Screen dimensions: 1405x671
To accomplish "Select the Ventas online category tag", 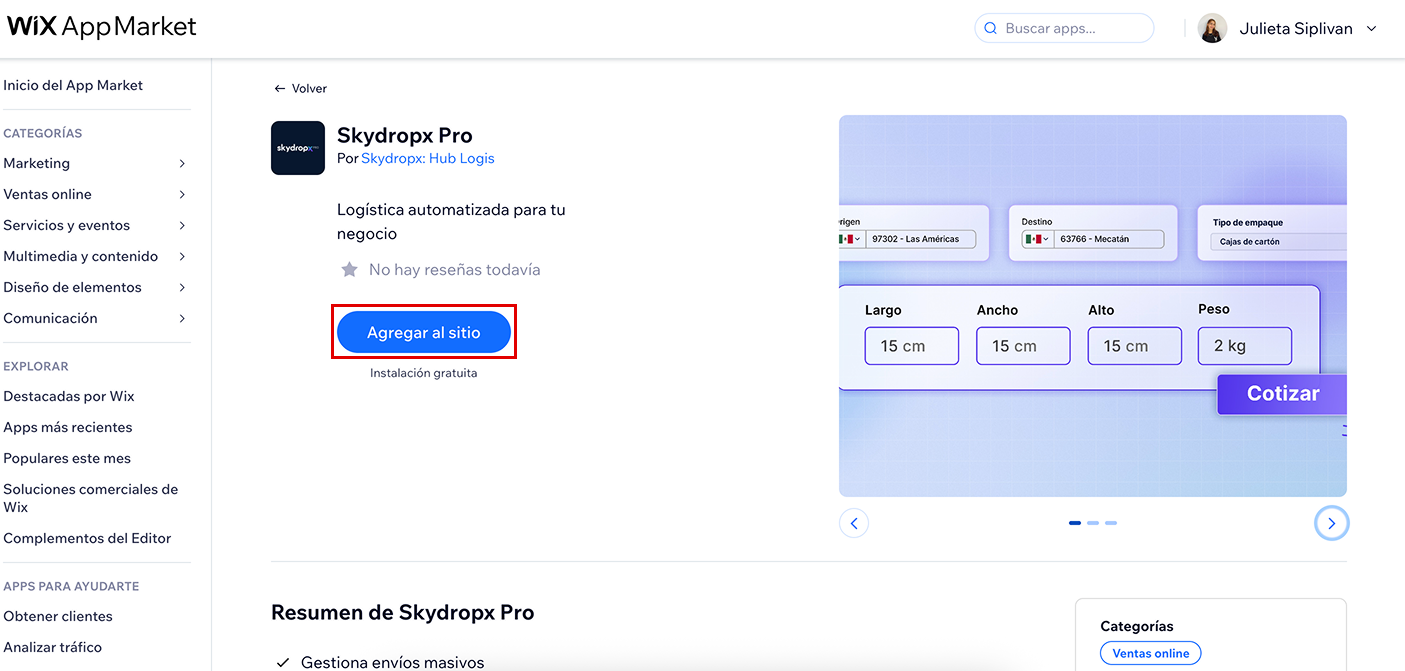I will point(1151,653).
